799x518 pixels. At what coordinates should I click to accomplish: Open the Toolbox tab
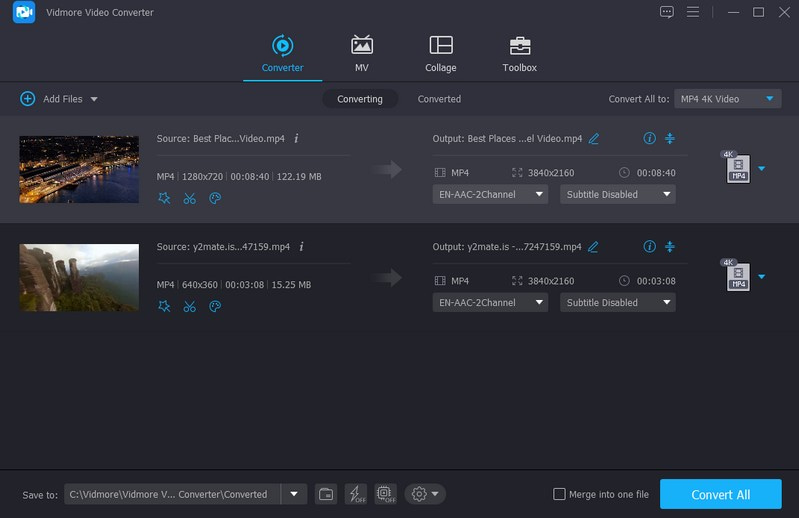click(519, 54)
